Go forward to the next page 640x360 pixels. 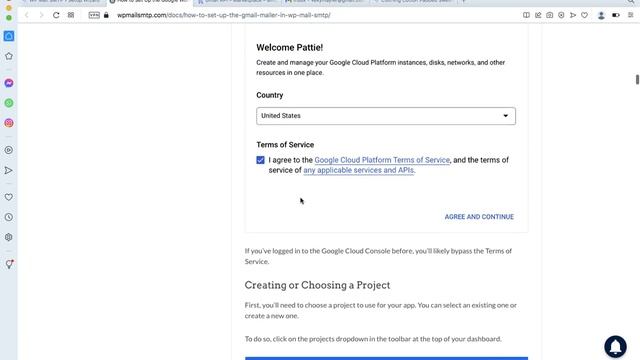(x=41, y=15)
